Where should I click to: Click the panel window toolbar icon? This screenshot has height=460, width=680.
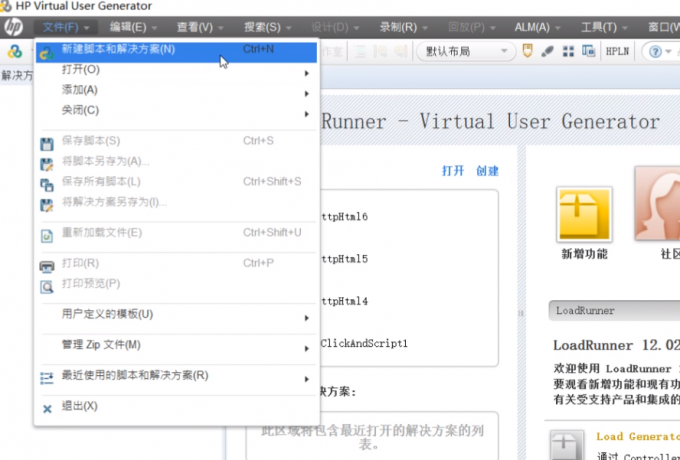[x=588, y=51]
